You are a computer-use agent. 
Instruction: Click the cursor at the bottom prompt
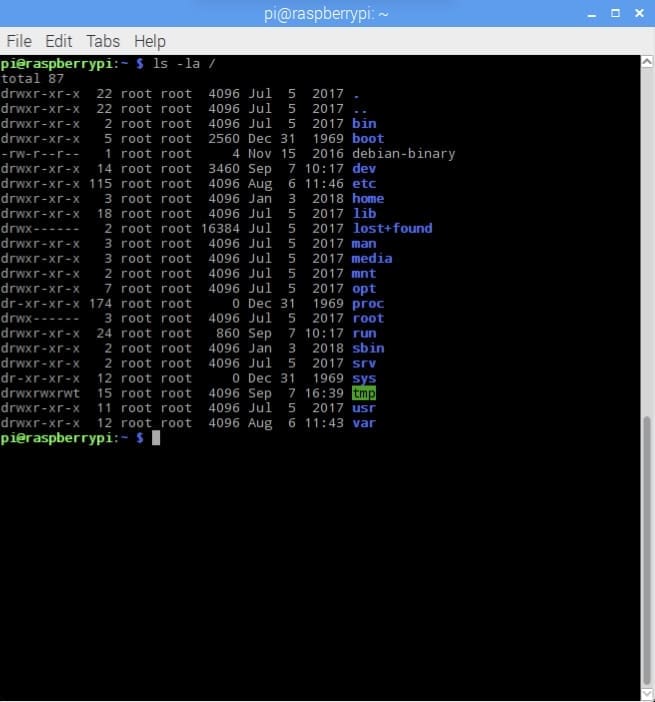point(156,438)
